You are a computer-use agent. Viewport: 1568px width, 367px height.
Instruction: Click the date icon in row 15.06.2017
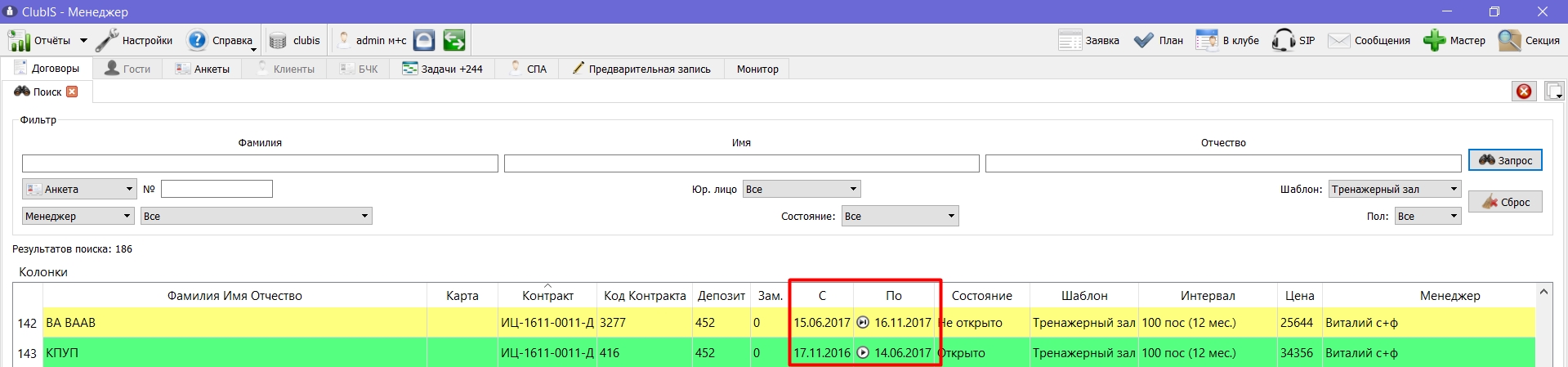click(x=863, y=323)
